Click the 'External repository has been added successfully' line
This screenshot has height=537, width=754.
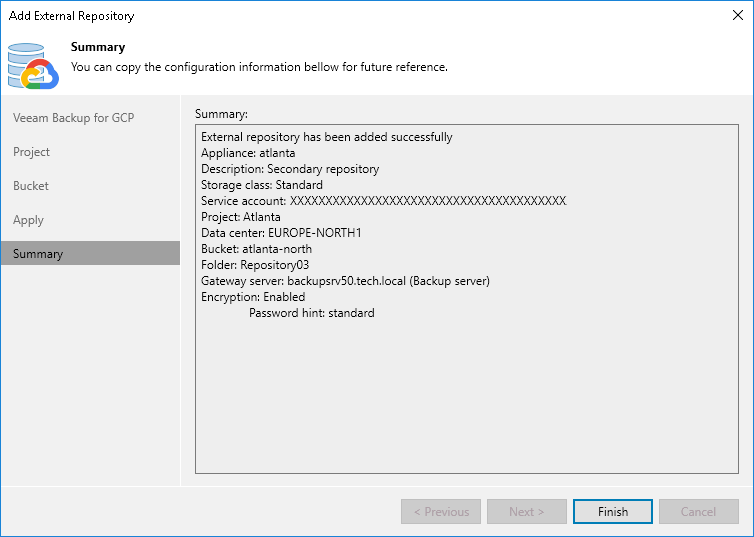[327, 137]
